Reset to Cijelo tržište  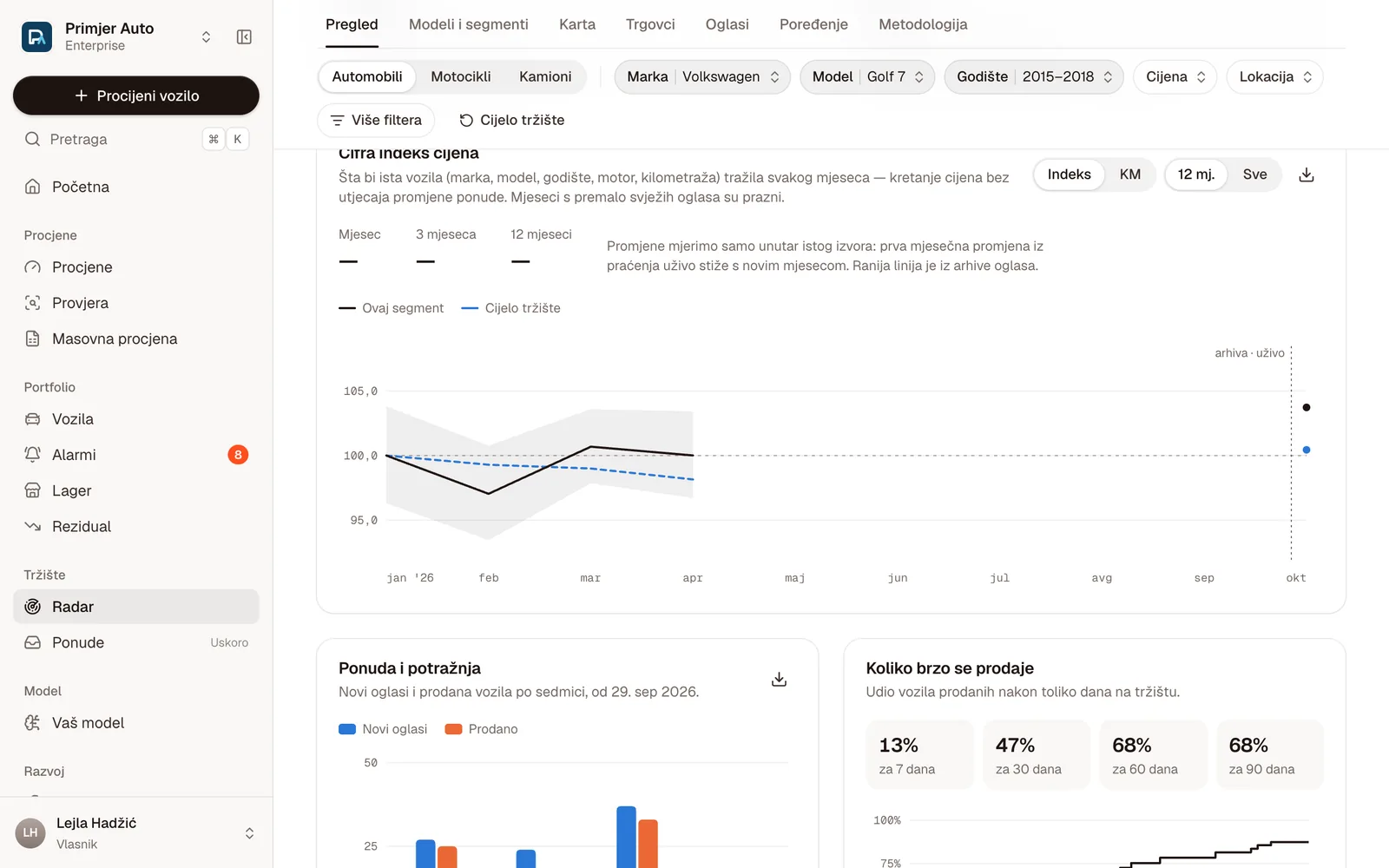pos(512,120)
